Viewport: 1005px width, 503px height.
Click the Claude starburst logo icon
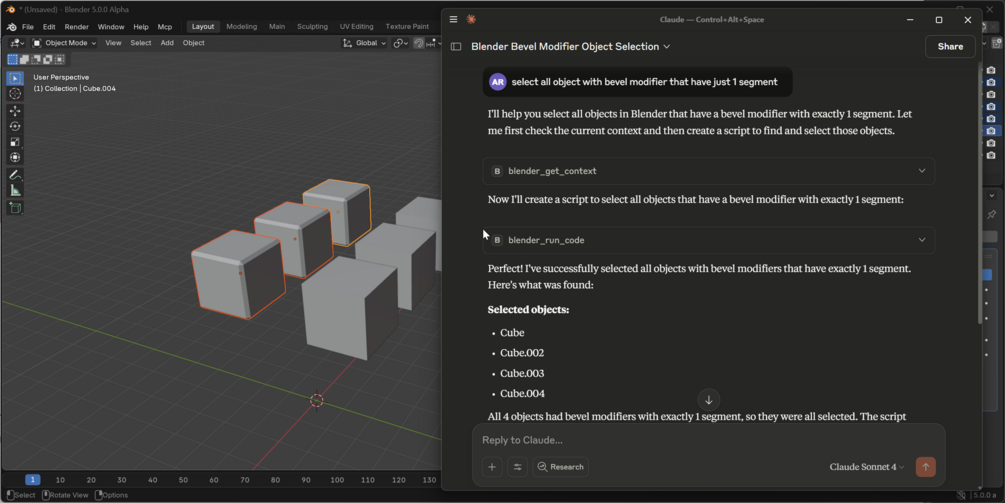click(471, 19)
